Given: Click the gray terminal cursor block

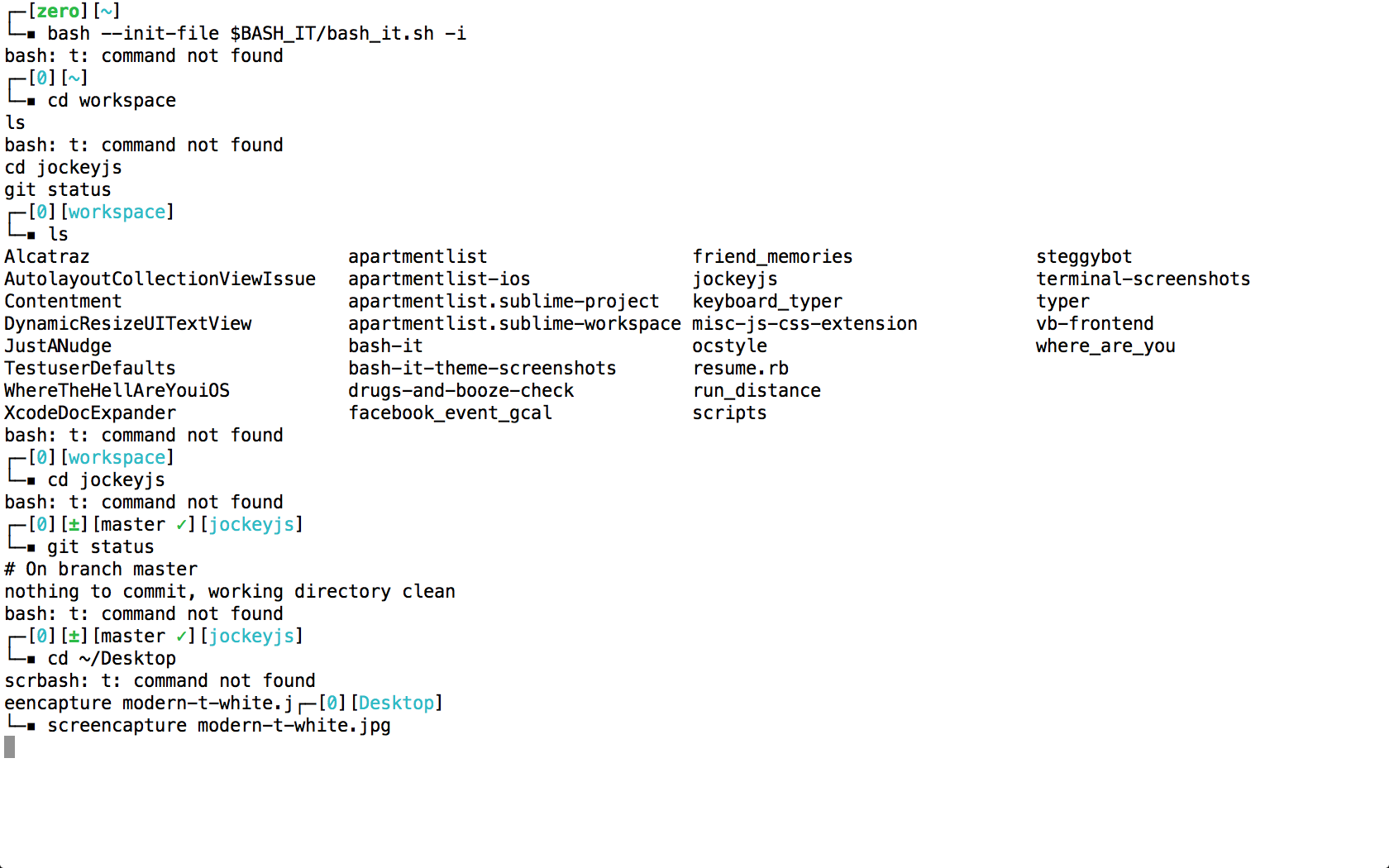Looking at the screenshot, I should 10,747.
